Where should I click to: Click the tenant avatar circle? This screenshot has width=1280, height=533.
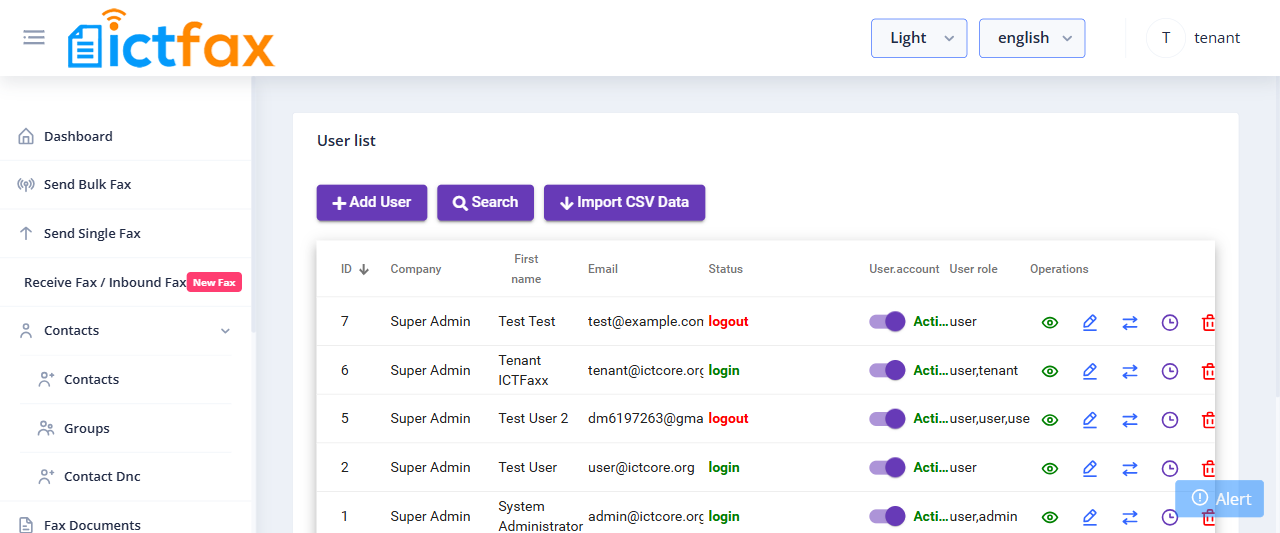(x=1166, y=38)
